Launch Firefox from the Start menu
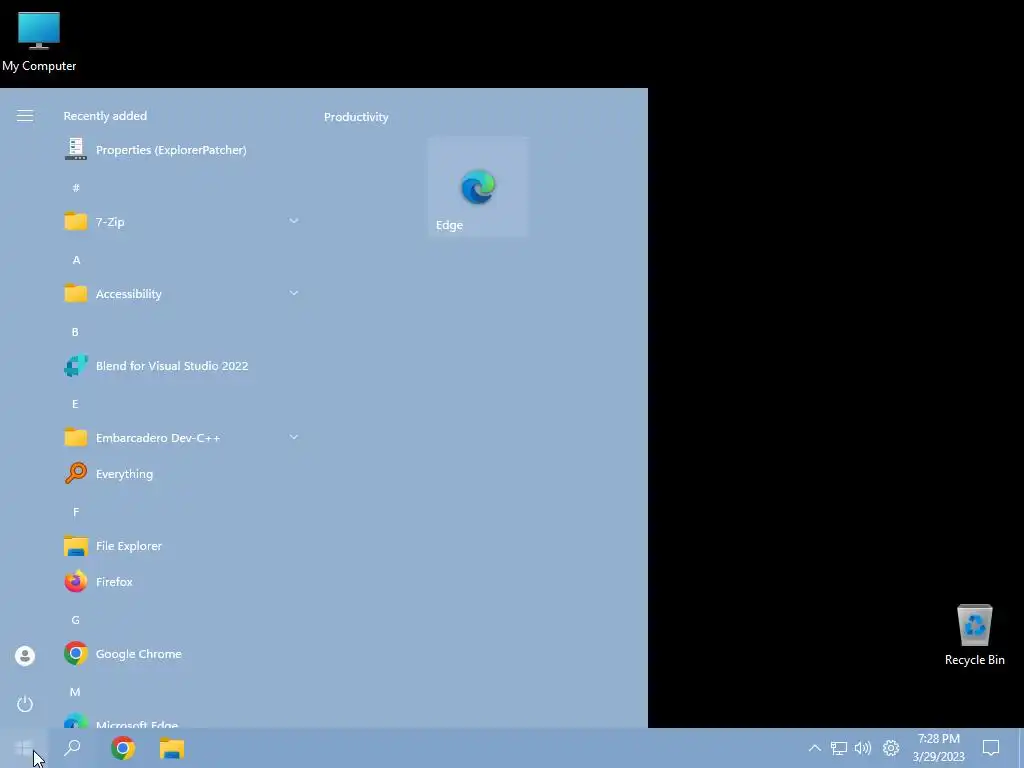Image resolution: width=1024 pixels, height=768 pixels. pyautogui.click(x=181, y=581)
